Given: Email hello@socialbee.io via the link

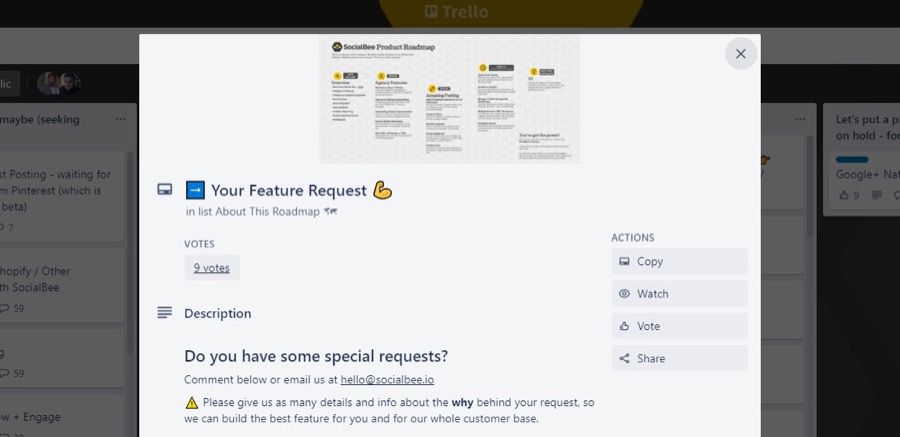Looking at the screenshot, I should click(x=387, y=380).
